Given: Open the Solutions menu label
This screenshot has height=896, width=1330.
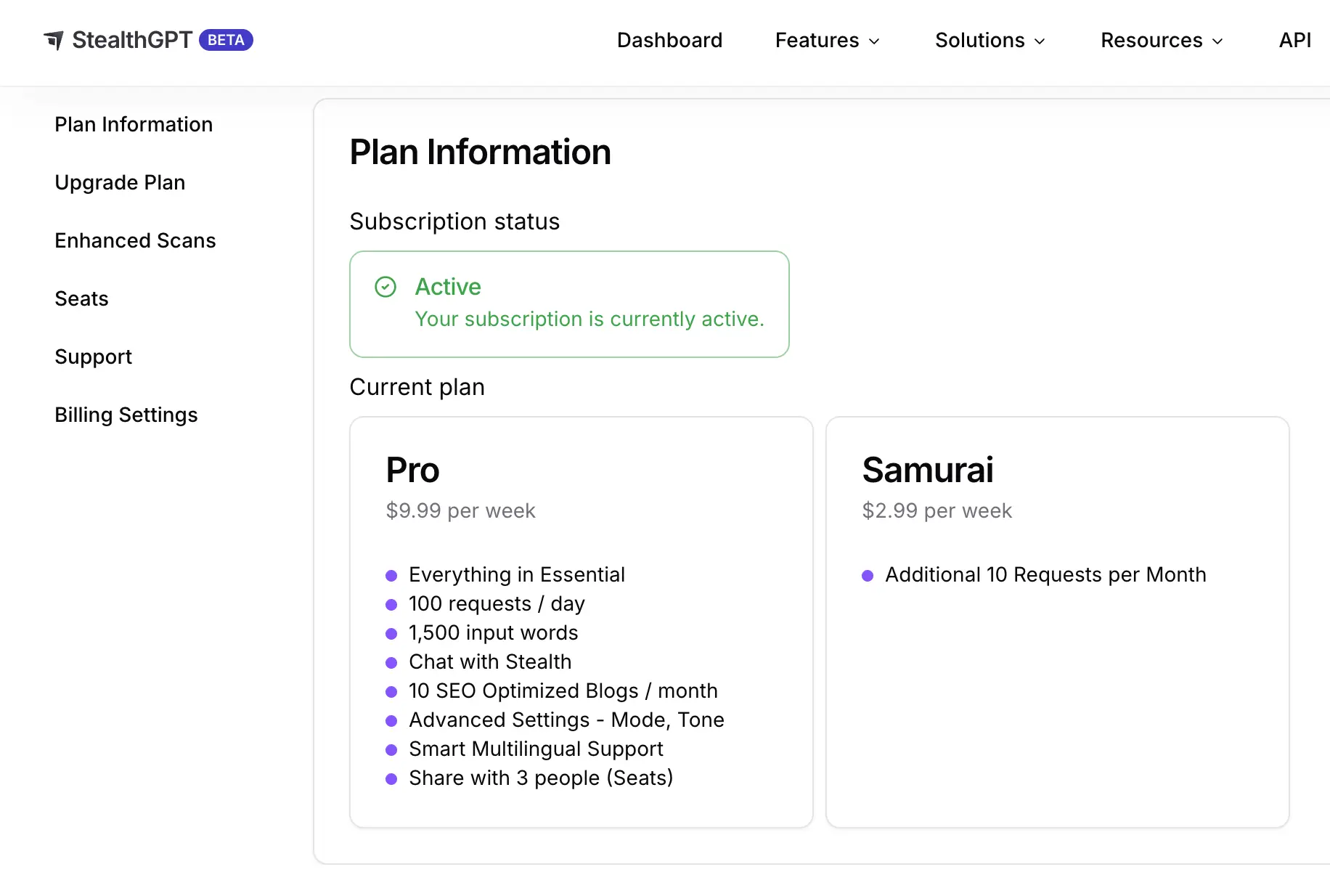Looking at the screenshot, I should 979,40.
